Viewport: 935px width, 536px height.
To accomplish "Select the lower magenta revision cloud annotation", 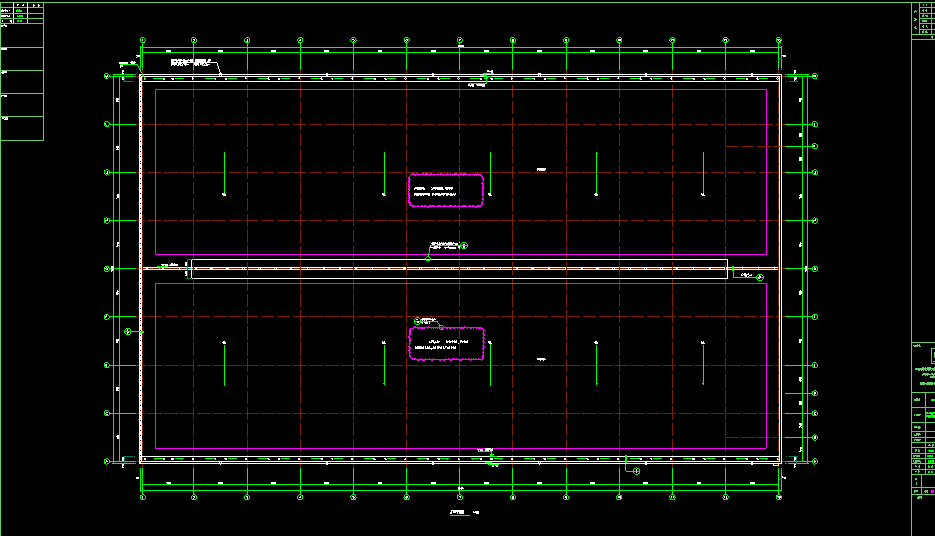I will 447,343.
